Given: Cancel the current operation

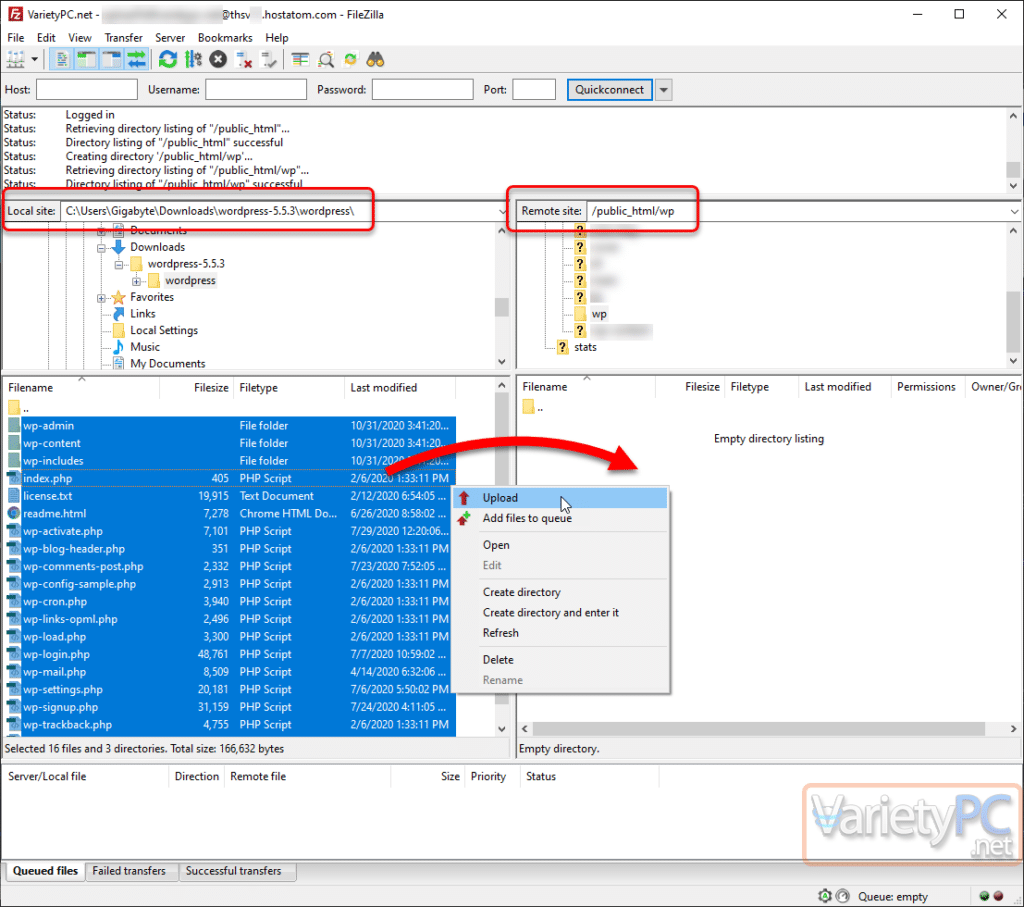Looking at the screenshot, I should pos(218,60).
